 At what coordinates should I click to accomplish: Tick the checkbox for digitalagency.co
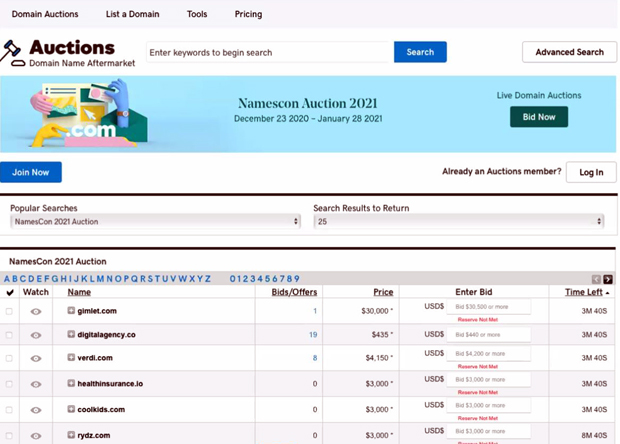coord(9,335)
